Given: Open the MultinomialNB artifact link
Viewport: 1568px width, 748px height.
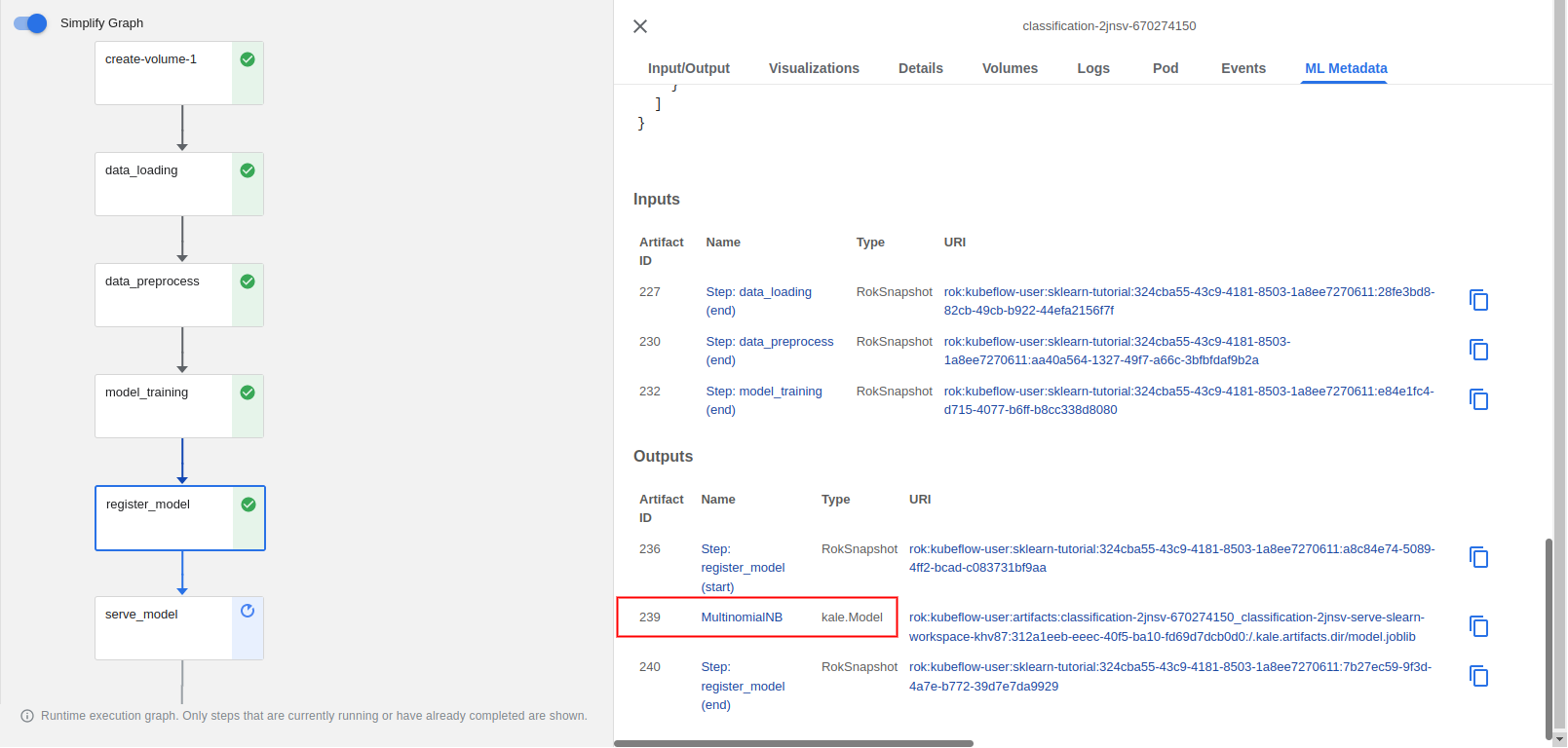Looking at the screenshot, I should coord(742,617).
